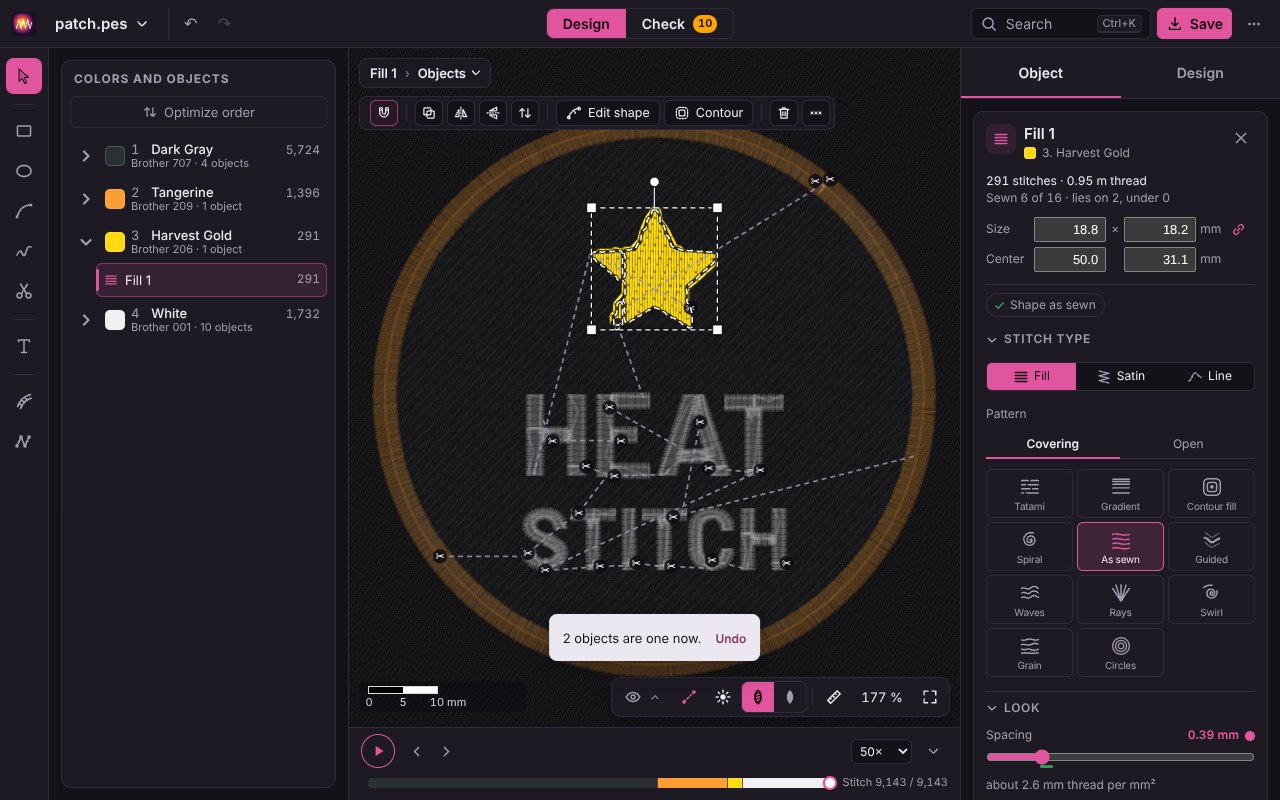Select the ellipse shape tool

(24, 171)
